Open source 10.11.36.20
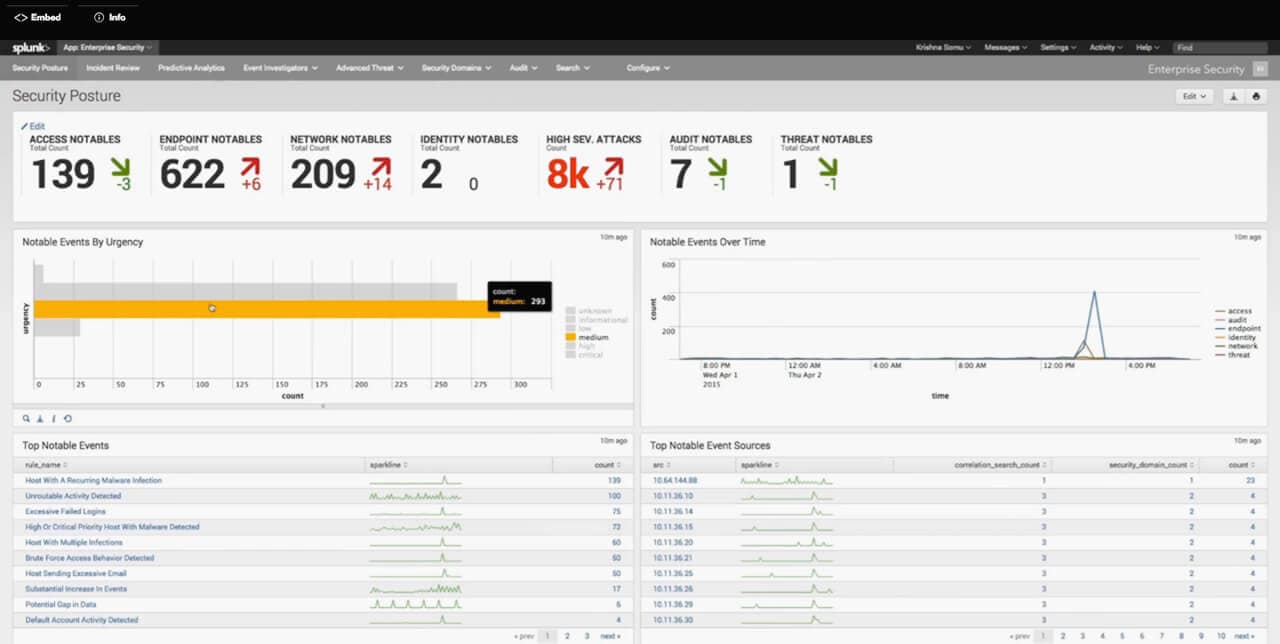The width and height of the screenshot is (1280, 644). (x=673, y=542)
